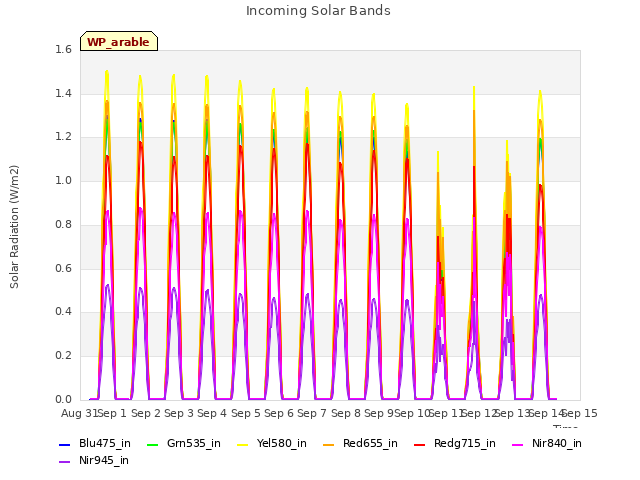Screen dimensions: 640x480
Task: Click the 0.6 y-axis tick label
Action: click(63, 268)
